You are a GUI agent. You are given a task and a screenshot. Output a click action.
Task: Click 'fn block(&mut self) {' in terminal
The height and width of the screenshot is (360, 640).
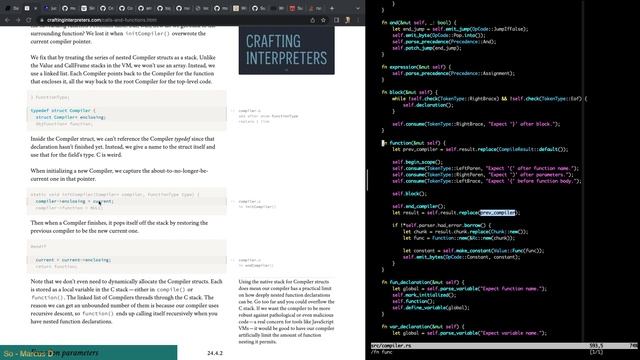(409, 92)
